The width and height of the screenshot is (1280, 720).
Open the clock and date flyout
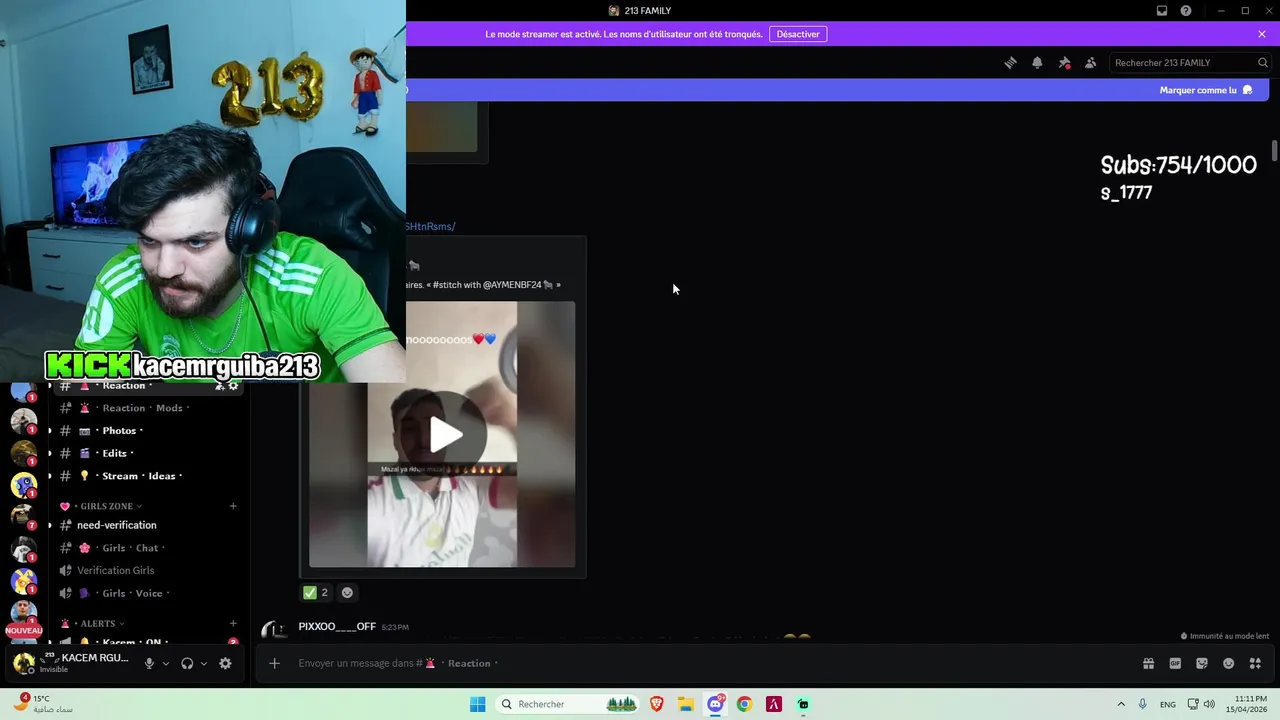[1247, 704]
